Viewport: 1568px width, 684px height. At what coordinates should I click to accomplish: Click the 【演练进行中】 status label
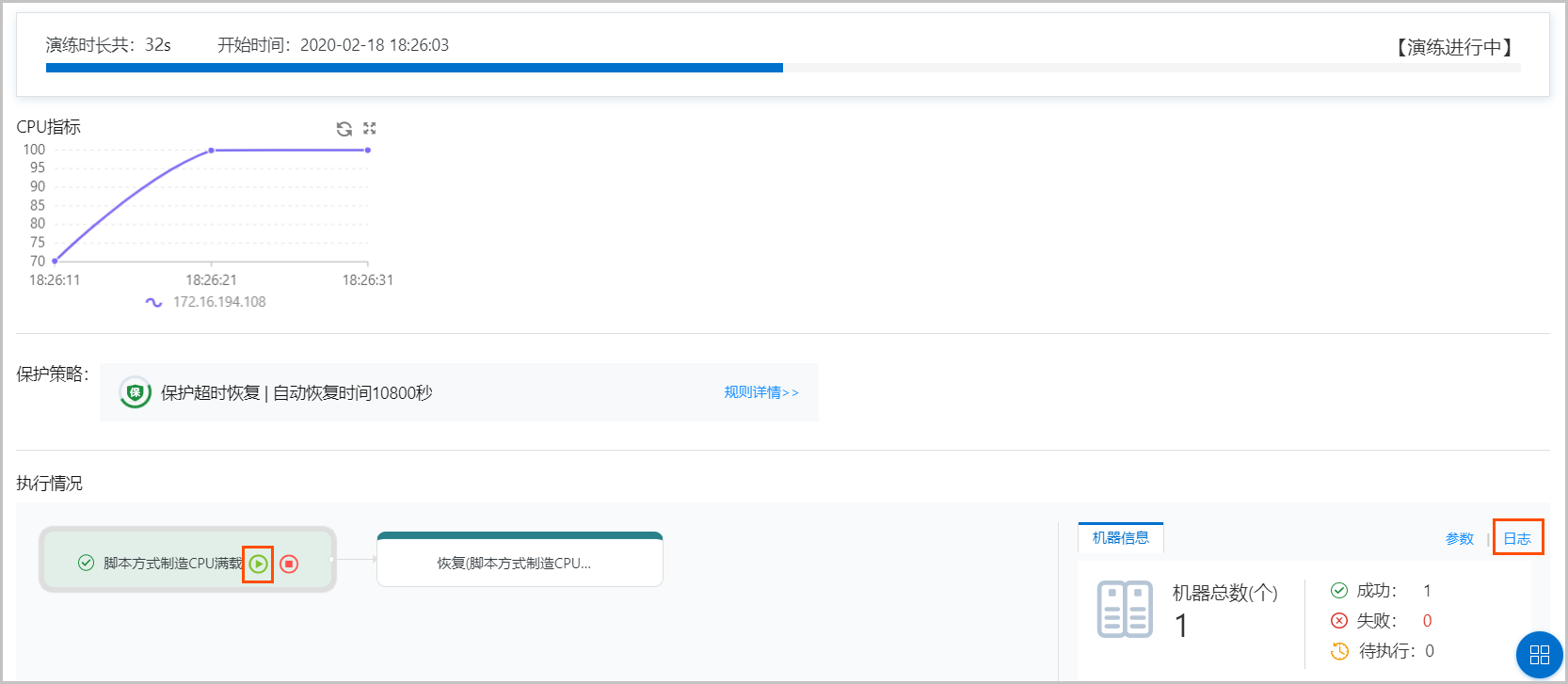(x=1454, y=47)
